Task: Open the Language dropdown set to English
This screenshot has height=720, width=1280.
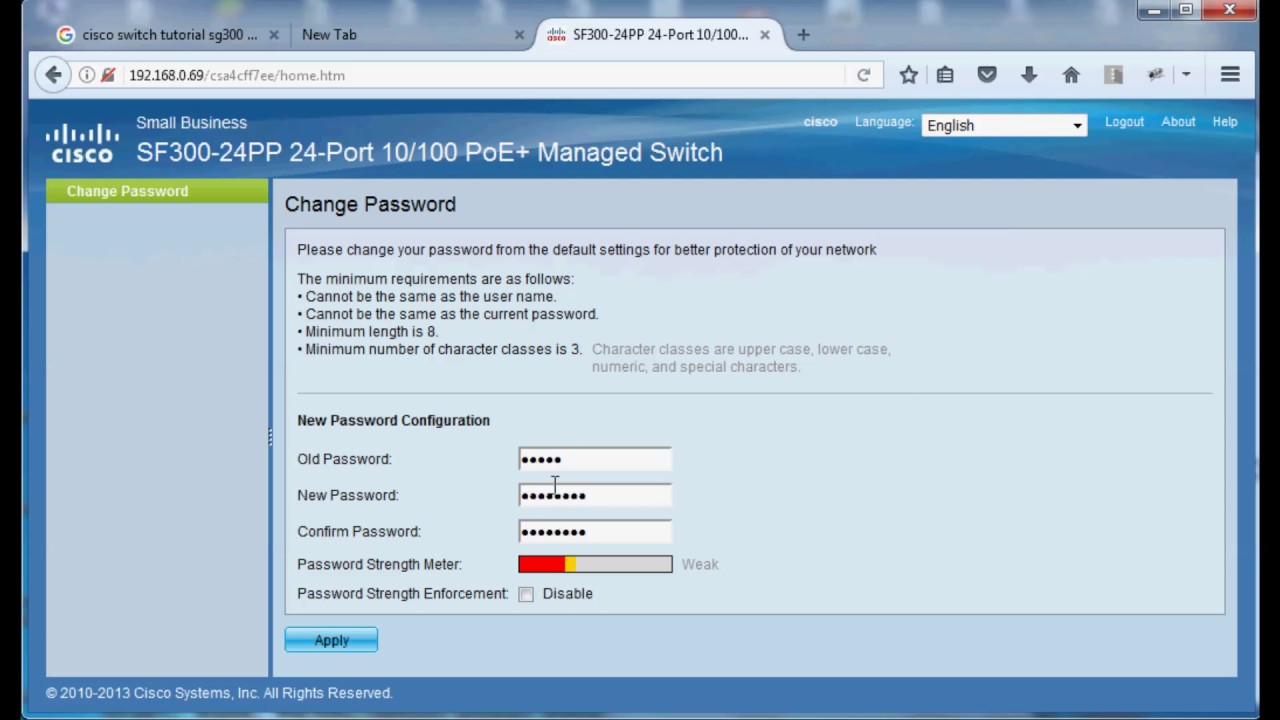Action: [x=1004, y=125]
